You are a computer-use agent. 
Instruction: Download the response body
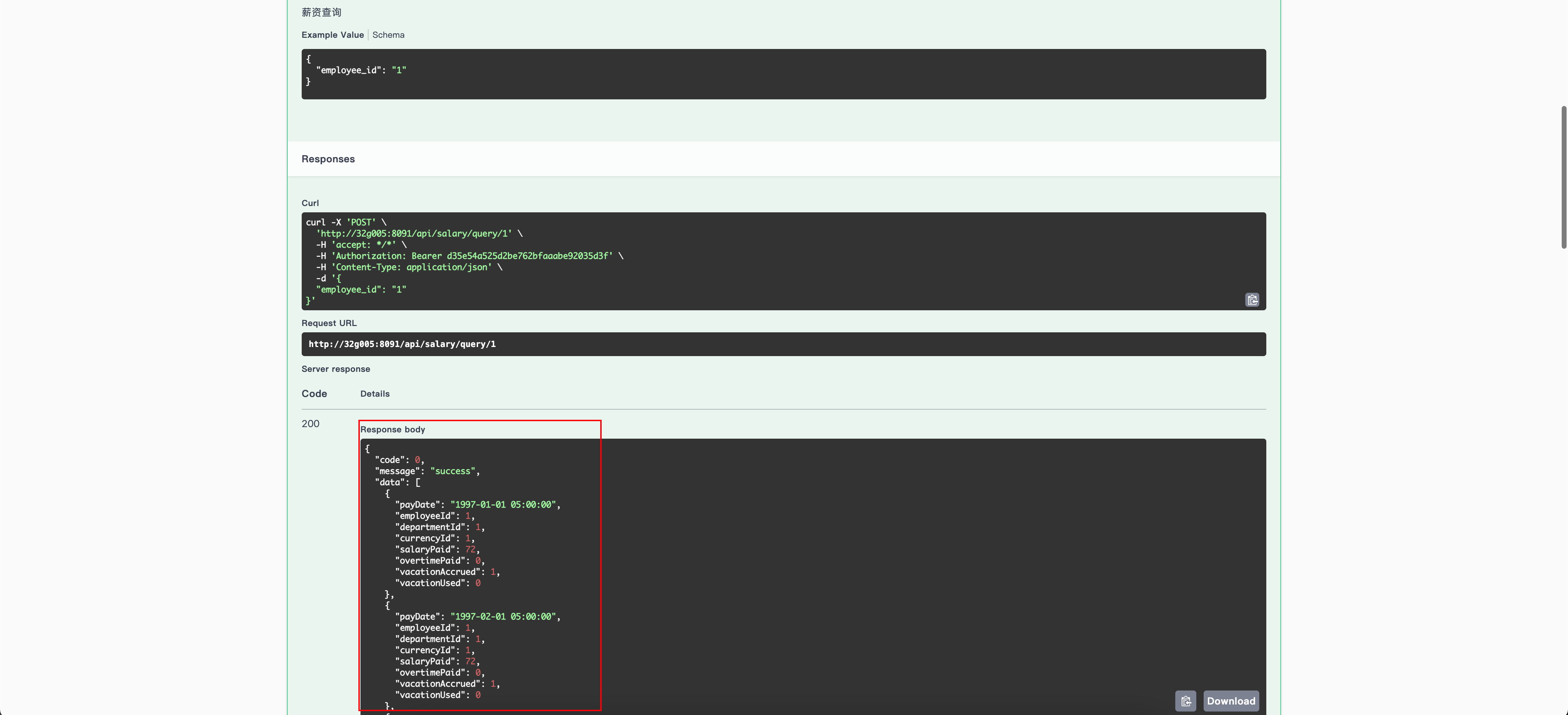point(1230,701)
